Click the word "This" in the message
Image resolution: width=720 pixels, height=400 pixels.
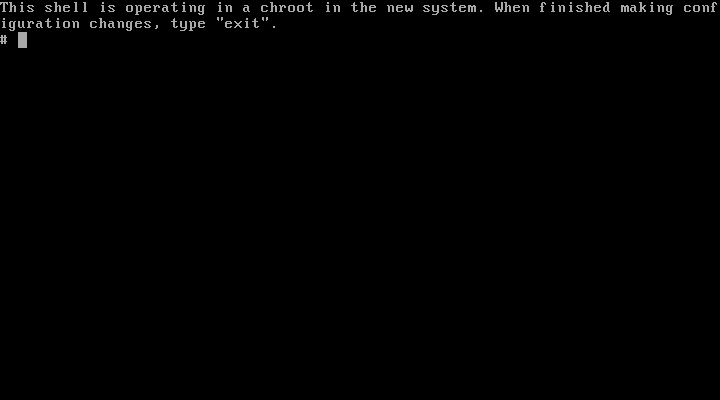(17, 8)
